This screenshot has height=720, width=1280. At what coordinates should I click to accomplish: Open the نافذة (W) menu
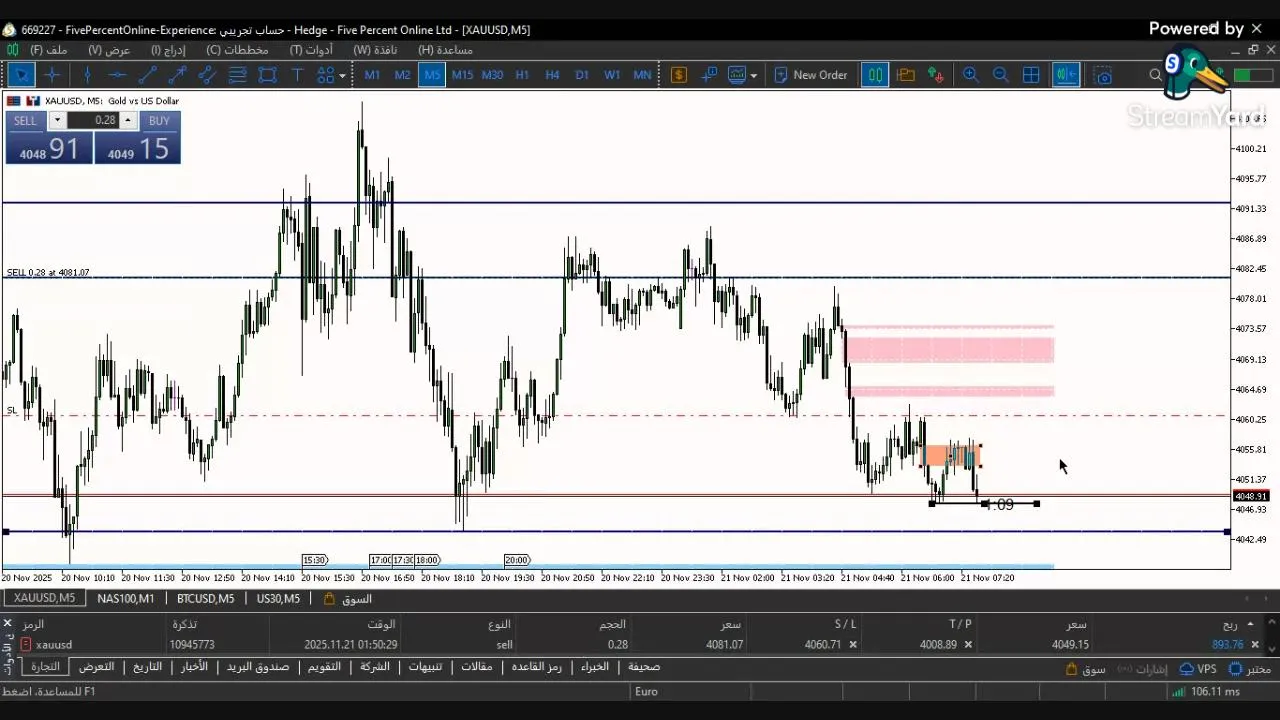[375, 50]
